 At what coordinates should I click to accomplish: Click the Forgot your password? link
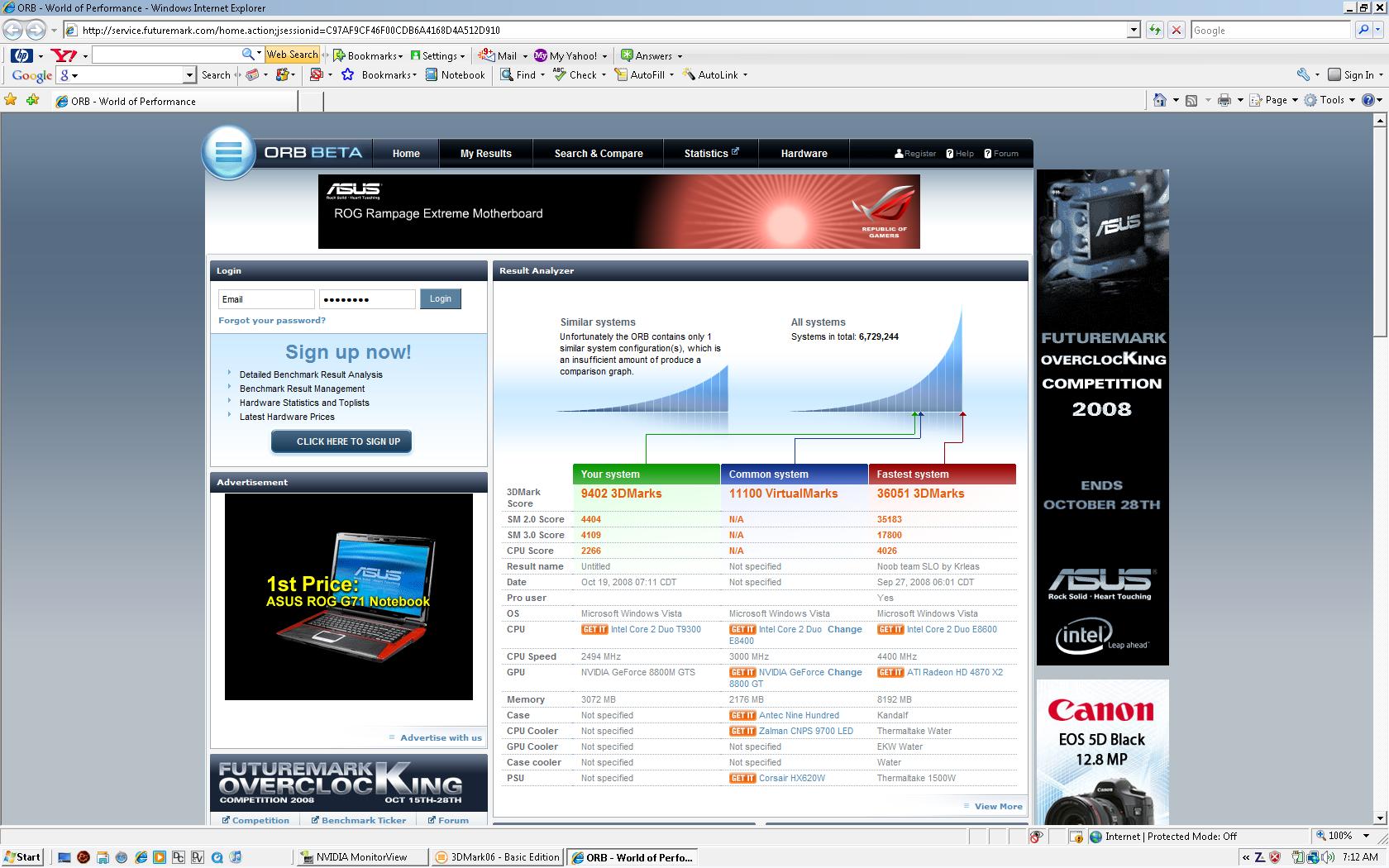tap(272, 321)
